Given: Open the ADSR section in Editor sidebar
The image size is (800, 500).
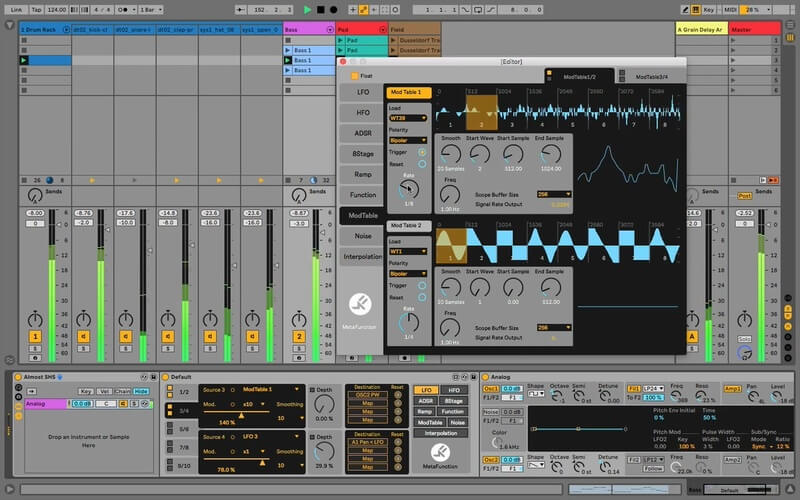Looking at the screenshot, I should 363,133.
